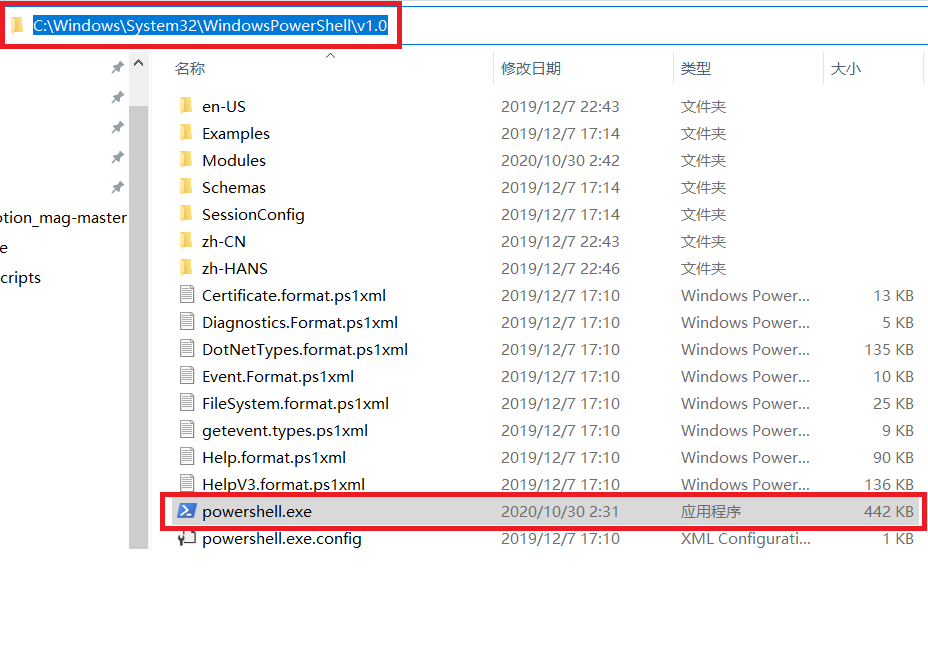Select the en-US folder name
928x648 pixels.
224,107
